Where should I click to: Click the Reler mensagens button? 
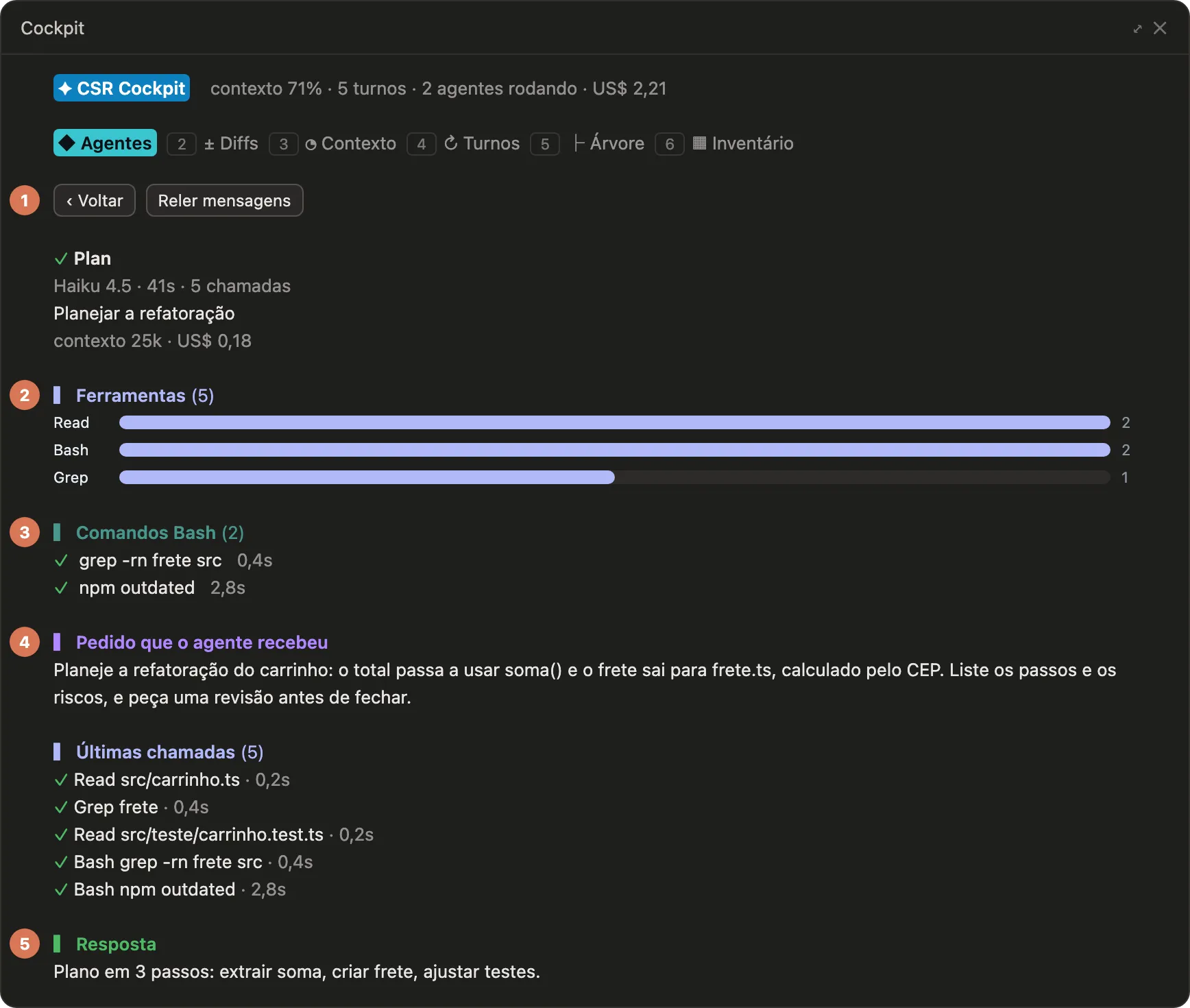tap(224, 200)
